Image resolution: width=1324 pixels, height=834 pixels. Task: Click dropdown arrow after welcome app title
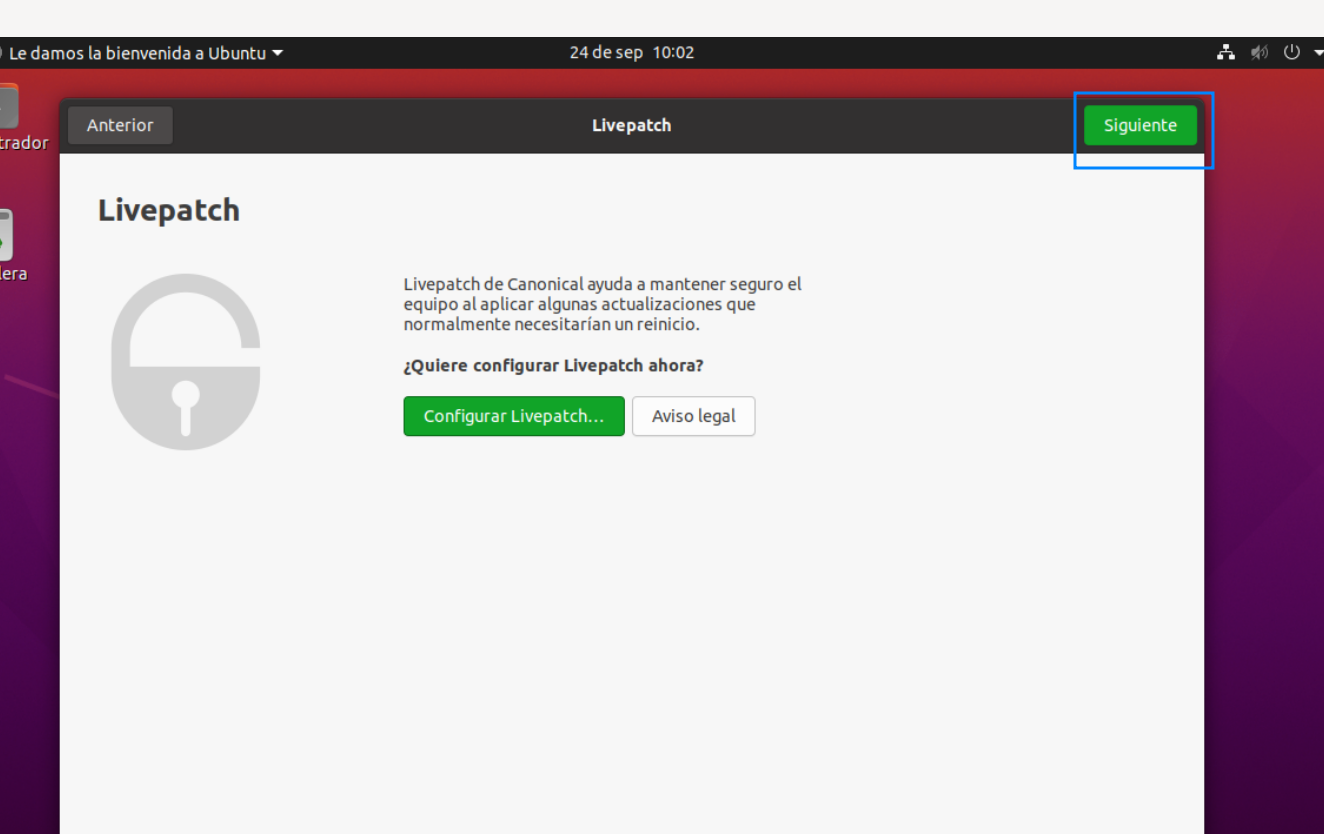pyautogui.click(x=277, y=52)
